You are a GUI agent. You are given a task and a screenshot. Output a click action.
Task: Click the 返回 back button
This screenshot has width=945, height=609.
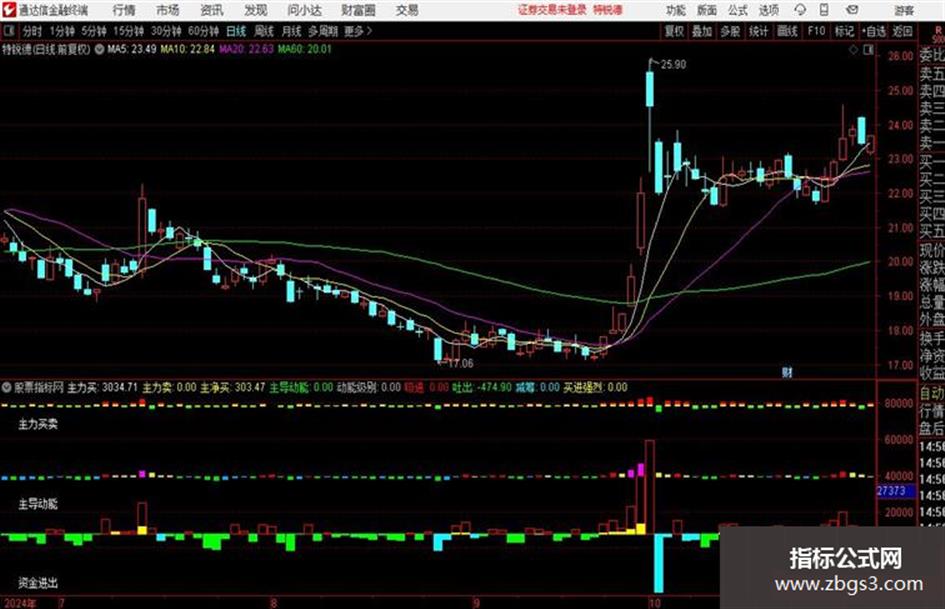[x=902, y=31]
